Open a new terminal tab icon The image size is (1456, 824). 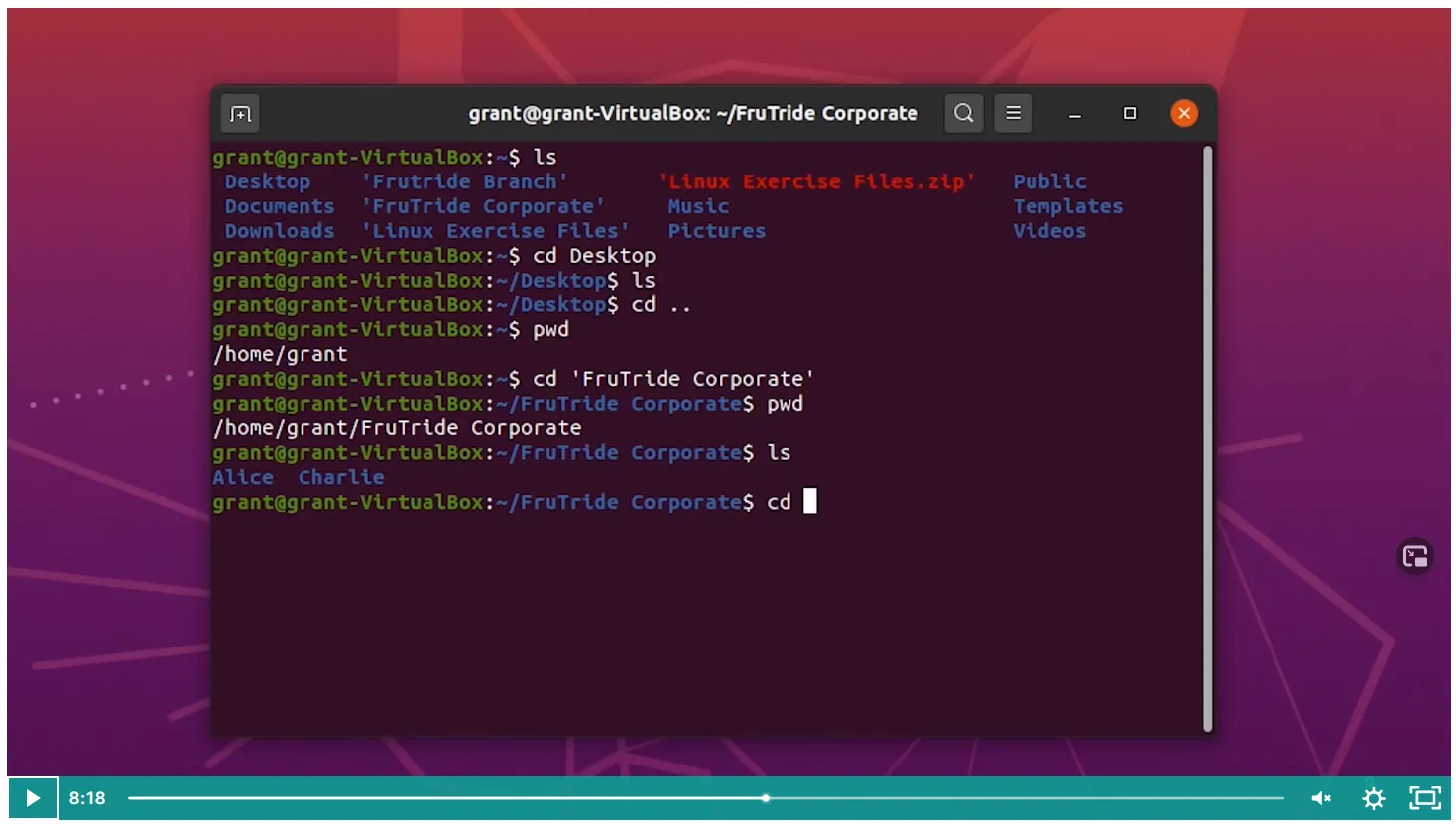(240, 114)
